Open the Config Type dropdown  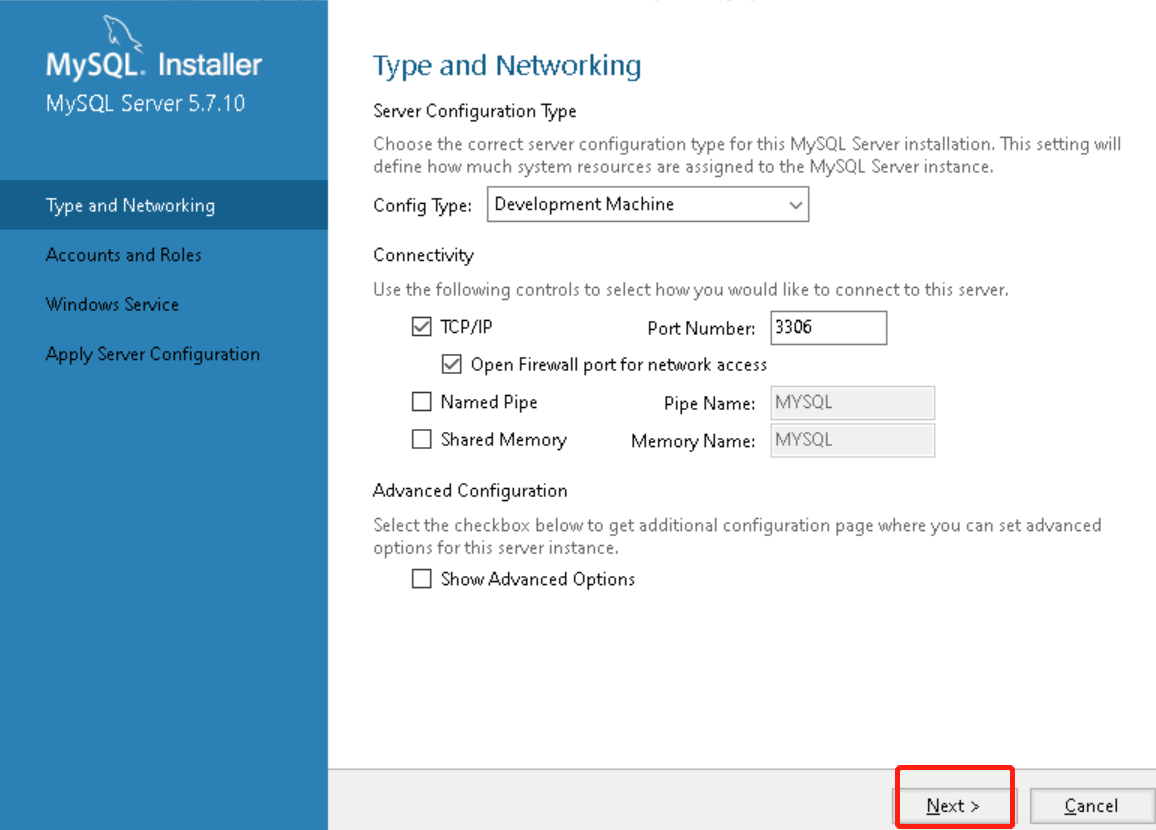[x=647, y=205]
